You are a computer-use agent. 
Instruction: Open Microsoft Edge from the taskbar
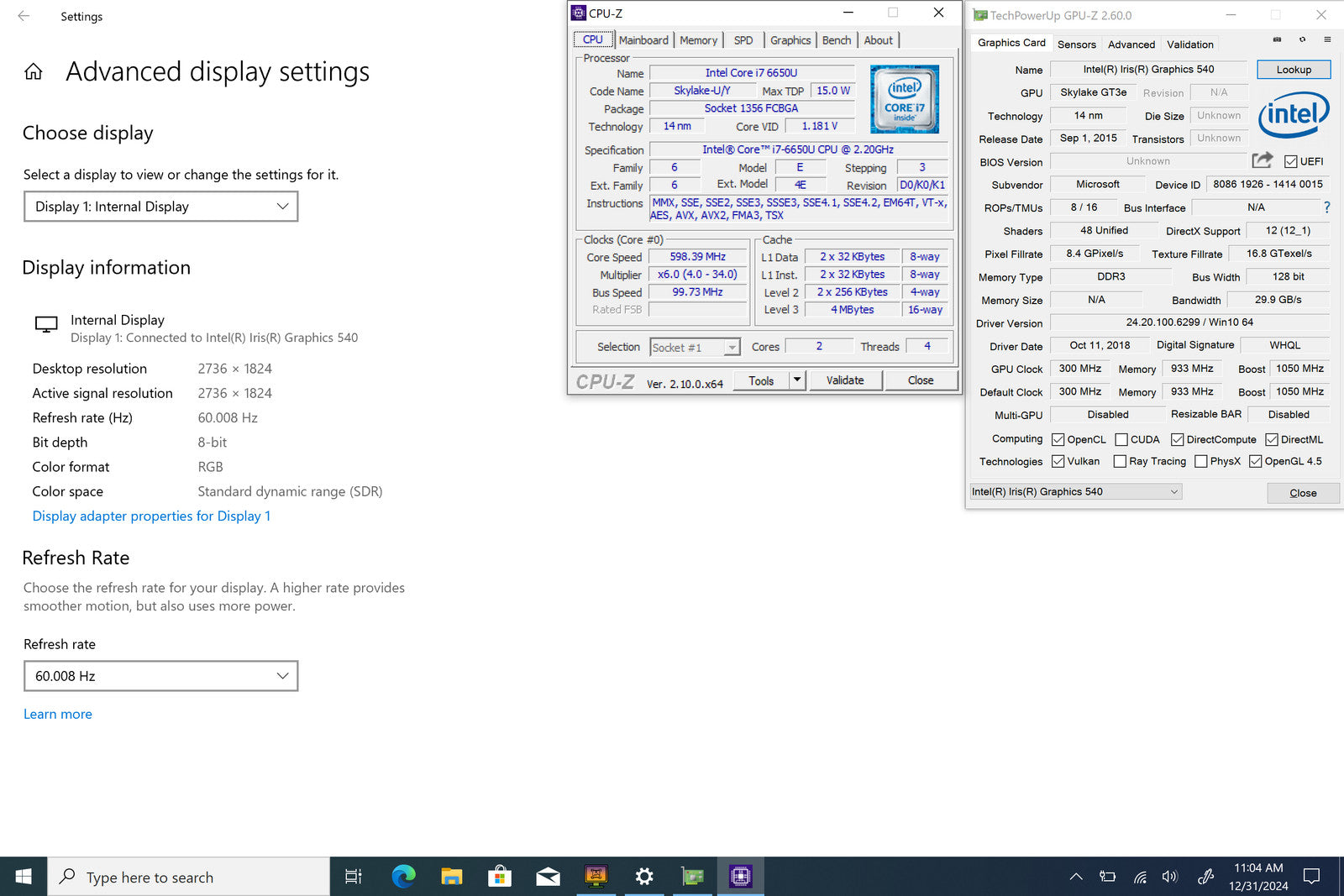coord(404,877)
